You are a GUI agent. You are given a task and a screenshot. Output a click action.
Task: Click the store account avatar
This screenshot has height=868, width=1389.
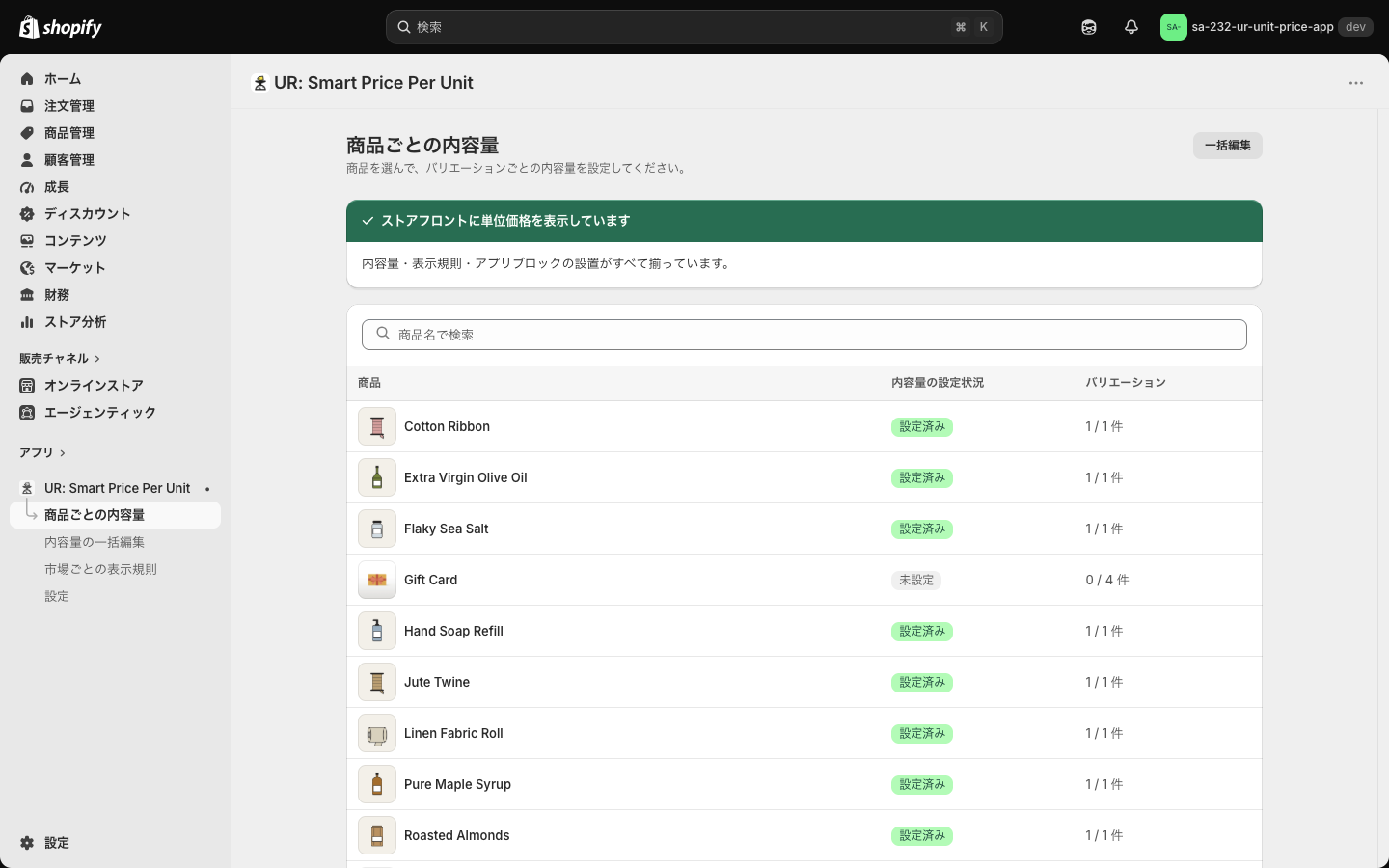(1173, 27)
